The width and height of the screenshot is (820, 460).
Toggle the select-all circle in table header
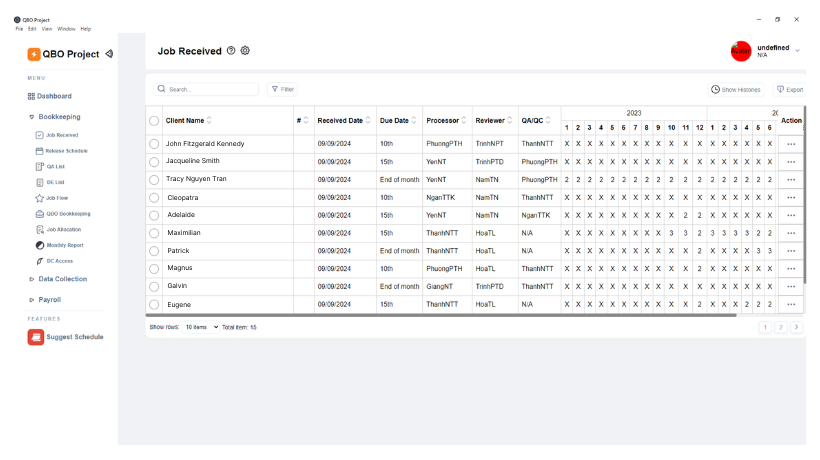(x=154, y=121)
